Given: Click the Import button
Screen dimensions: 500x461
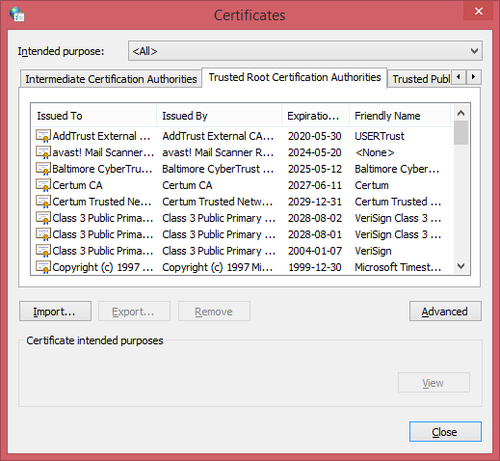Looking at the screenshot, I should [x=55, y=311].
